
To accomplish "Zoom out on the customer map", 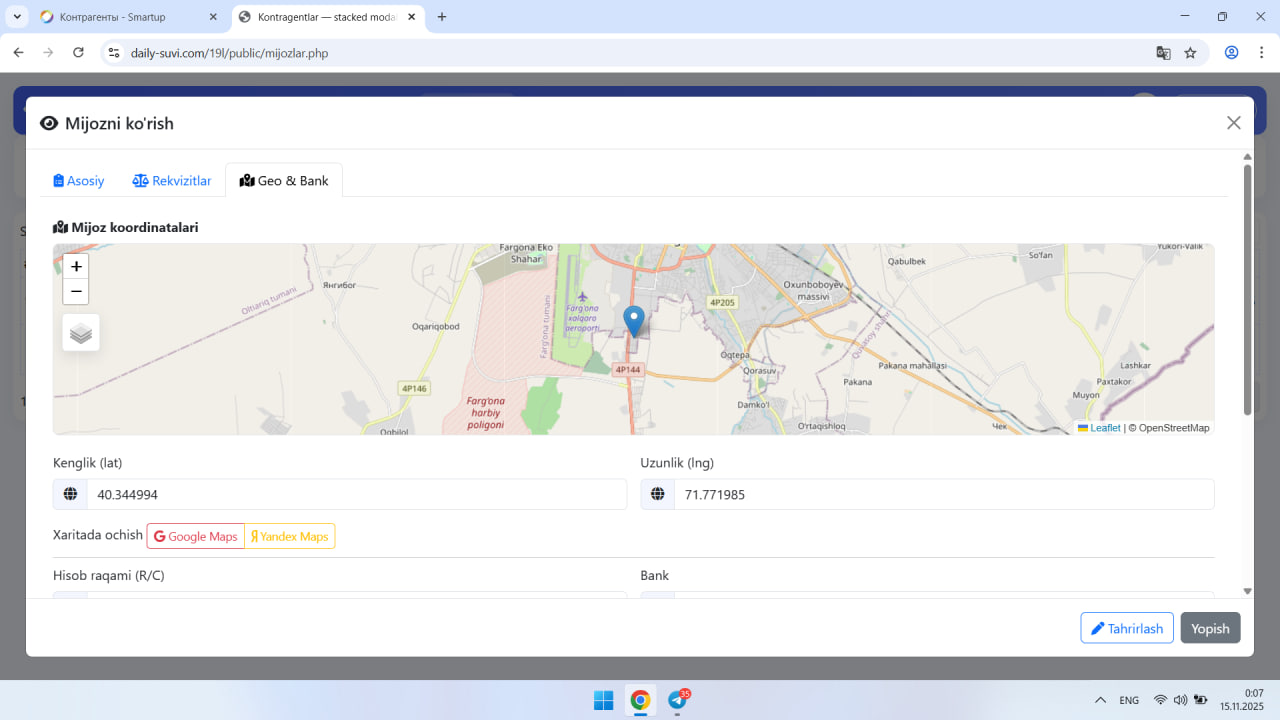I will click(x=76, y=292).
